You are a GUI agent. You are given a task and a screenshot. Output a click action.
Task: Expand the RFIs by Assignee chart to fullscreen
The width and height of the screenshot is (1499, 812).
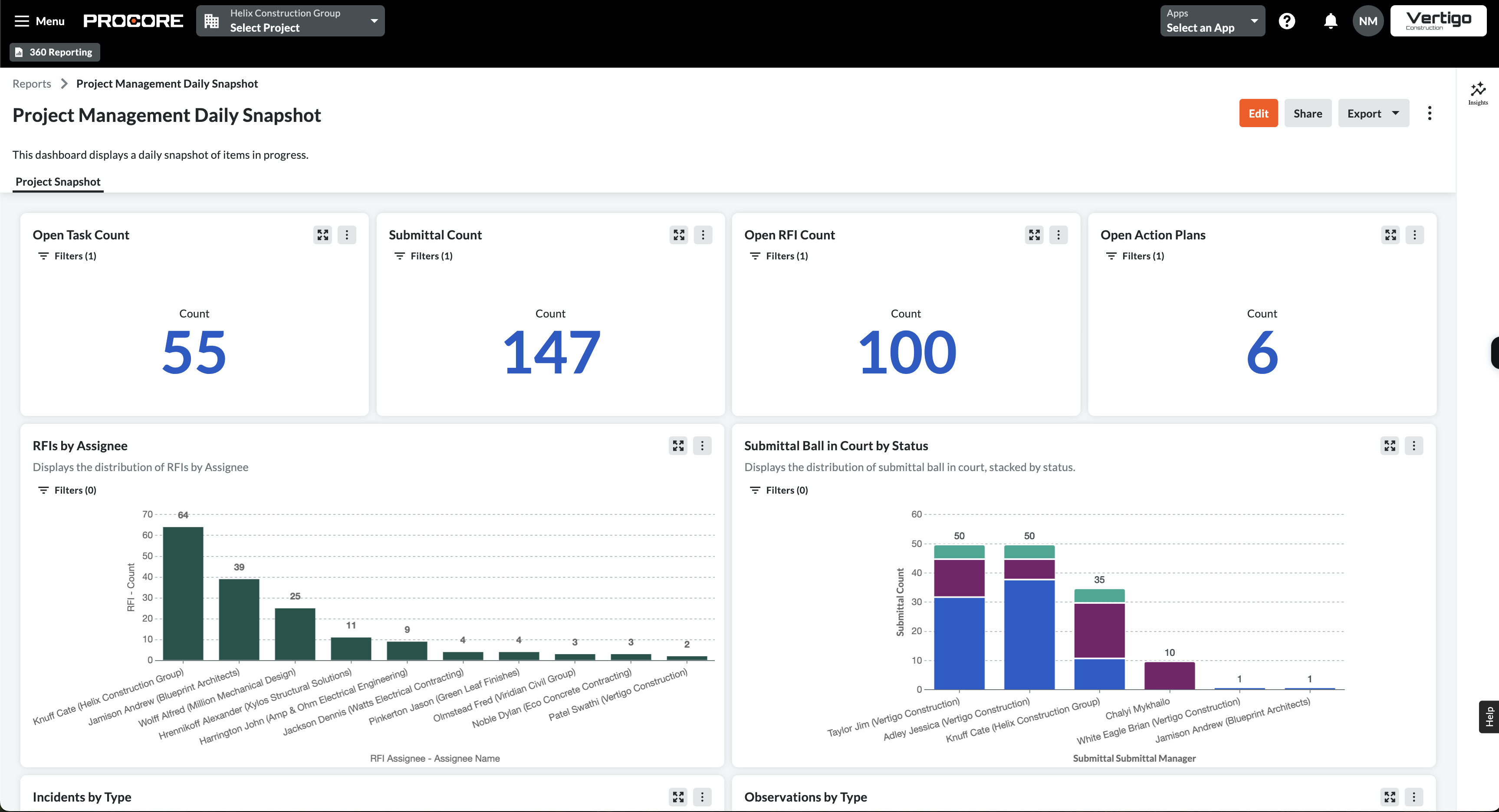click(678, 445)
